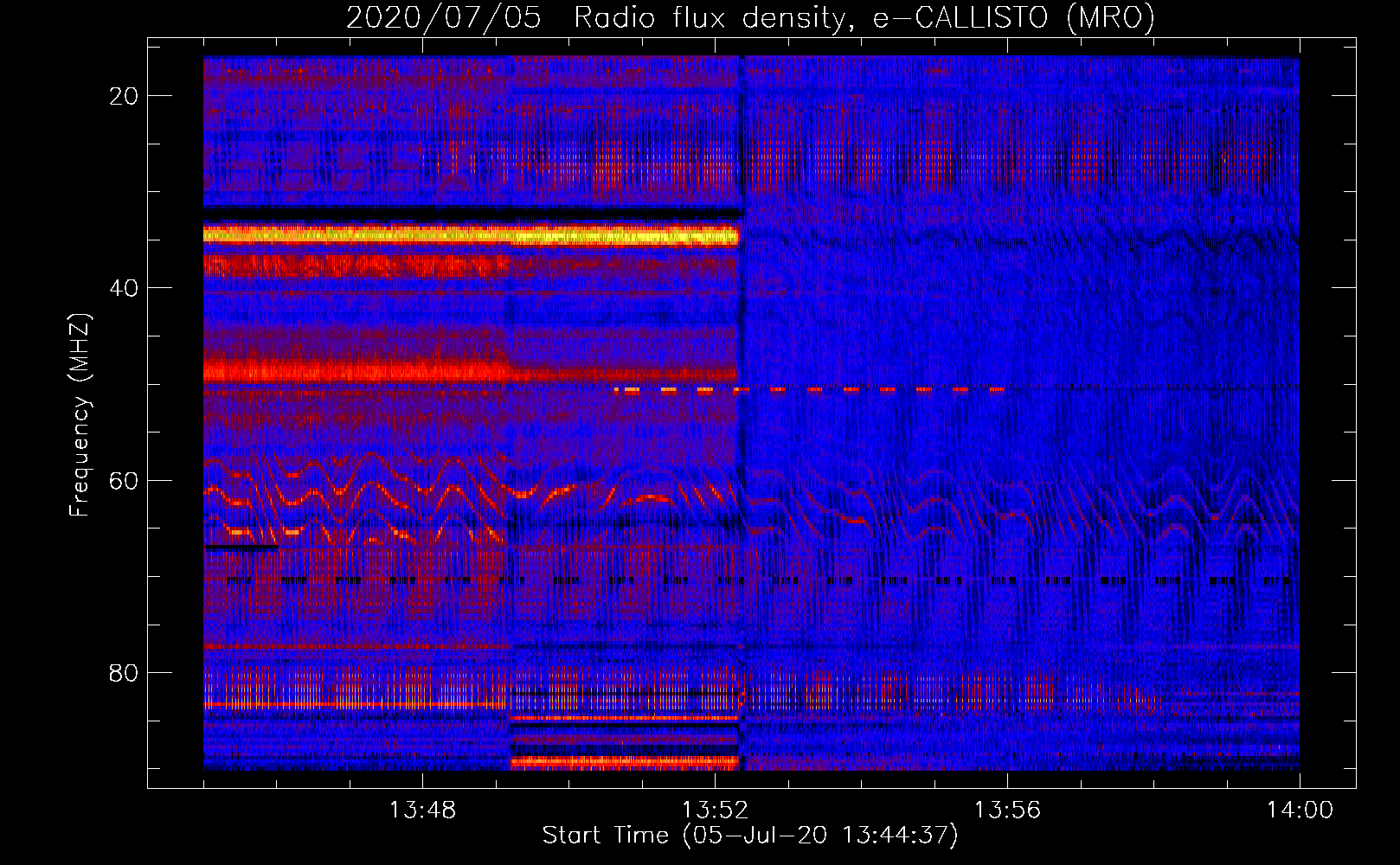This screenshot has height=865, width=1400.
Task: Click the time tick label "13:56"
Action: 1007,811
